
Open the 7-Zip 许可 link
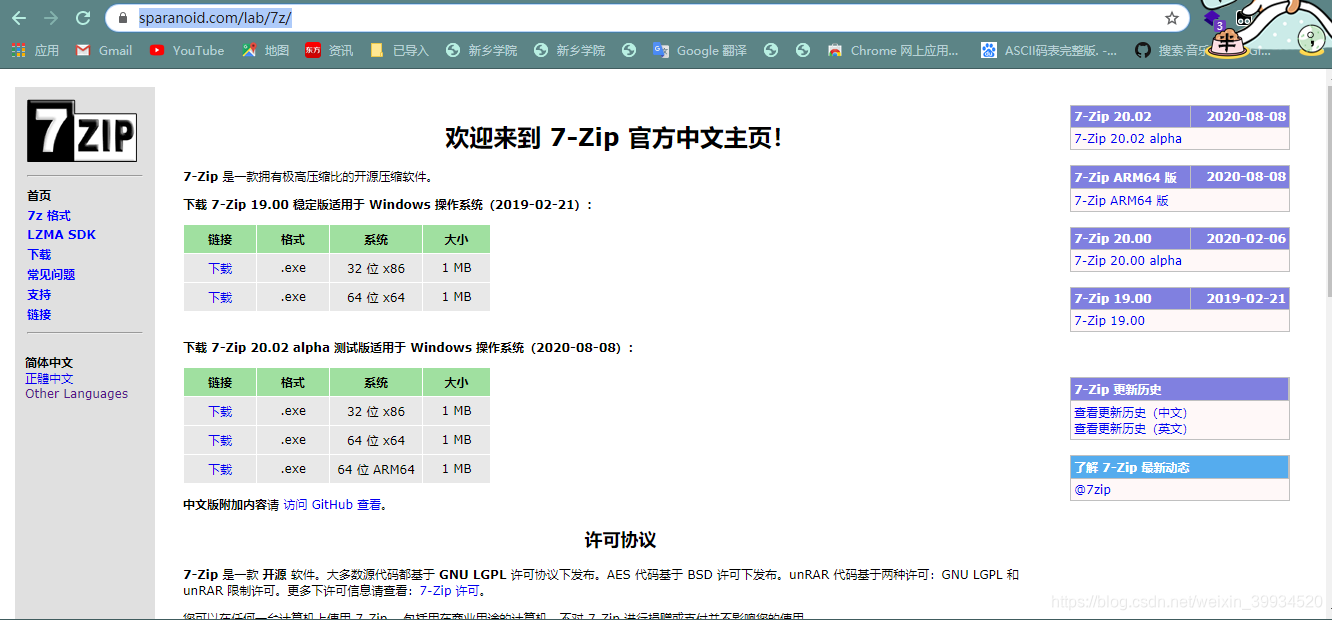coord(449,591)
